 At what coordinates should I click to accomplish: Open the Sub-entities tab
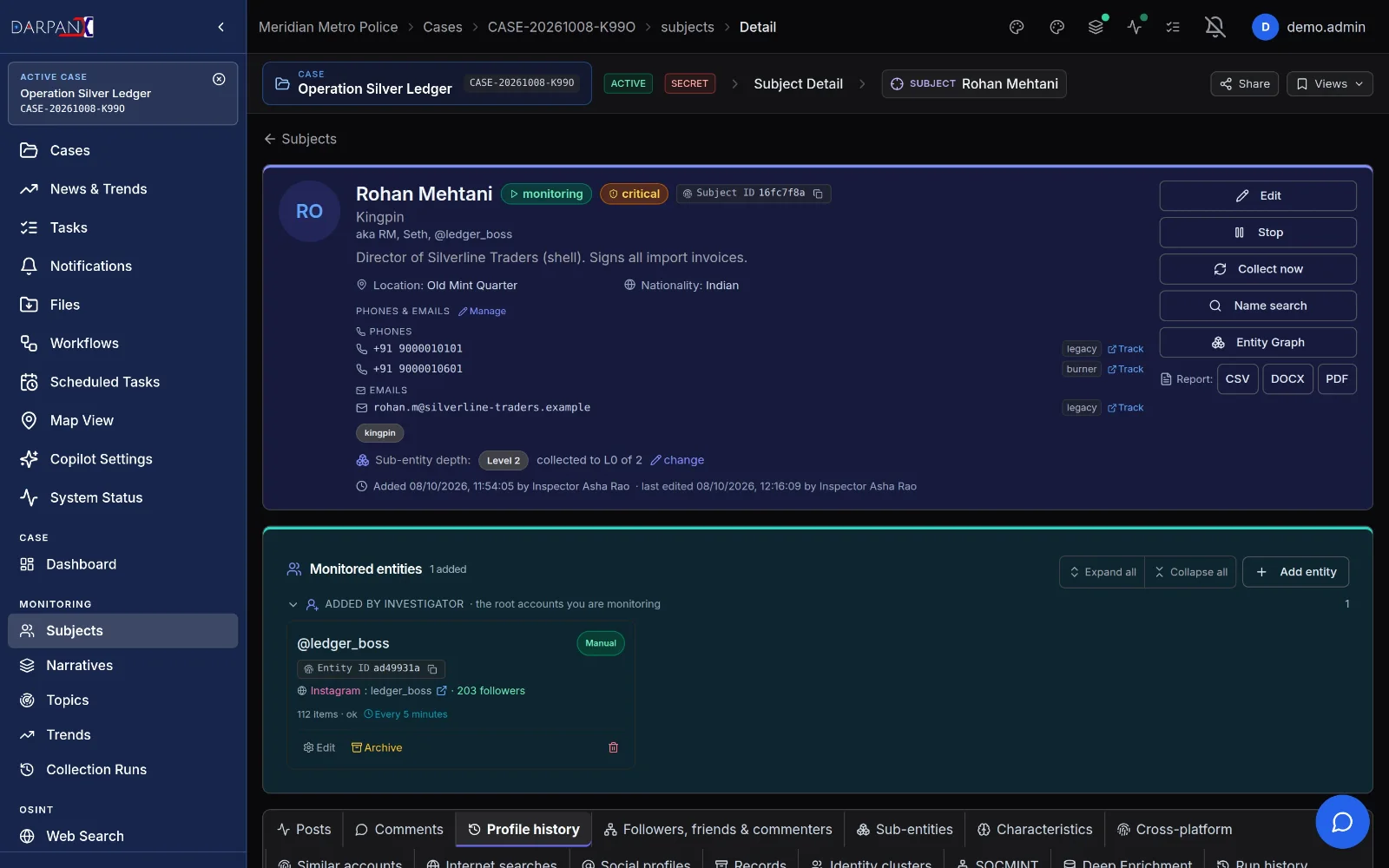tap(905, 830)
